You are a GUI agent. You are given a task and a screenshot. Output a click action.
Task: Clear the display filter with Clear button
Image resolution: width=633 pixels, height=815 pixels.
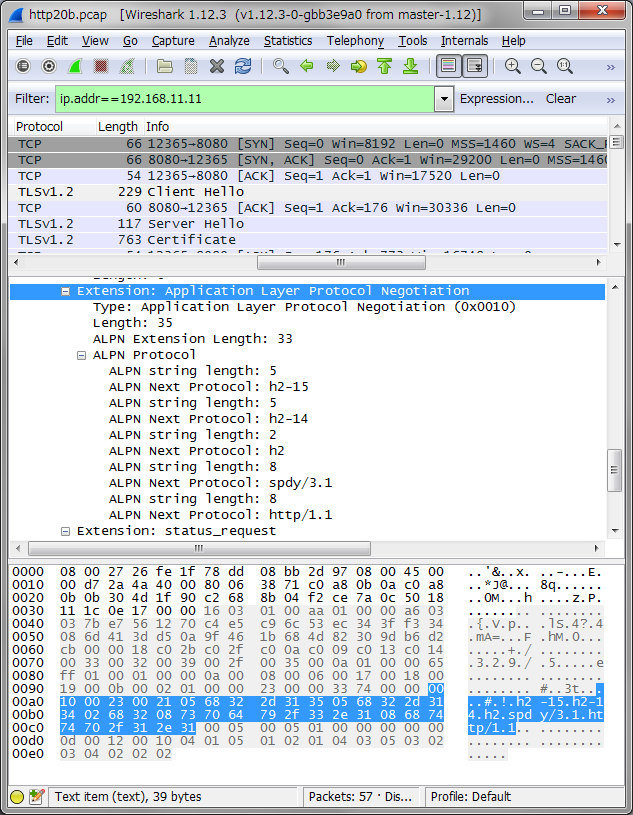[560, 99]
